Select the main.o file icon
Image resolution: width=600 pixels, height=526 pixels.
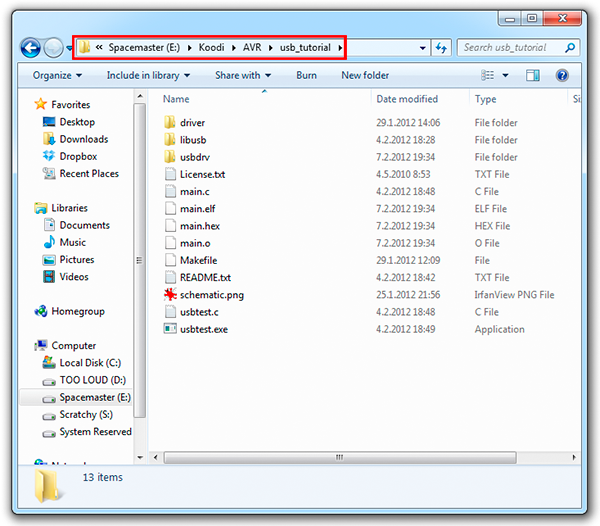point(170,243)
